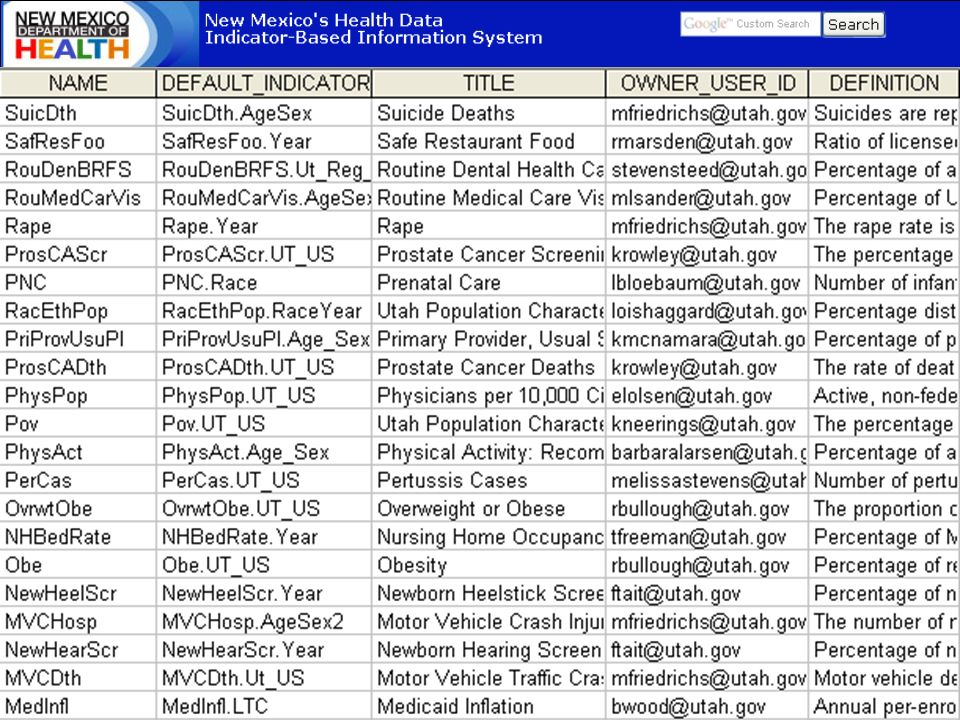Select the MVCHosp.AgeSex2 indicator cell
Viewport: 960px width, 720px height.
tap(264, 621)
